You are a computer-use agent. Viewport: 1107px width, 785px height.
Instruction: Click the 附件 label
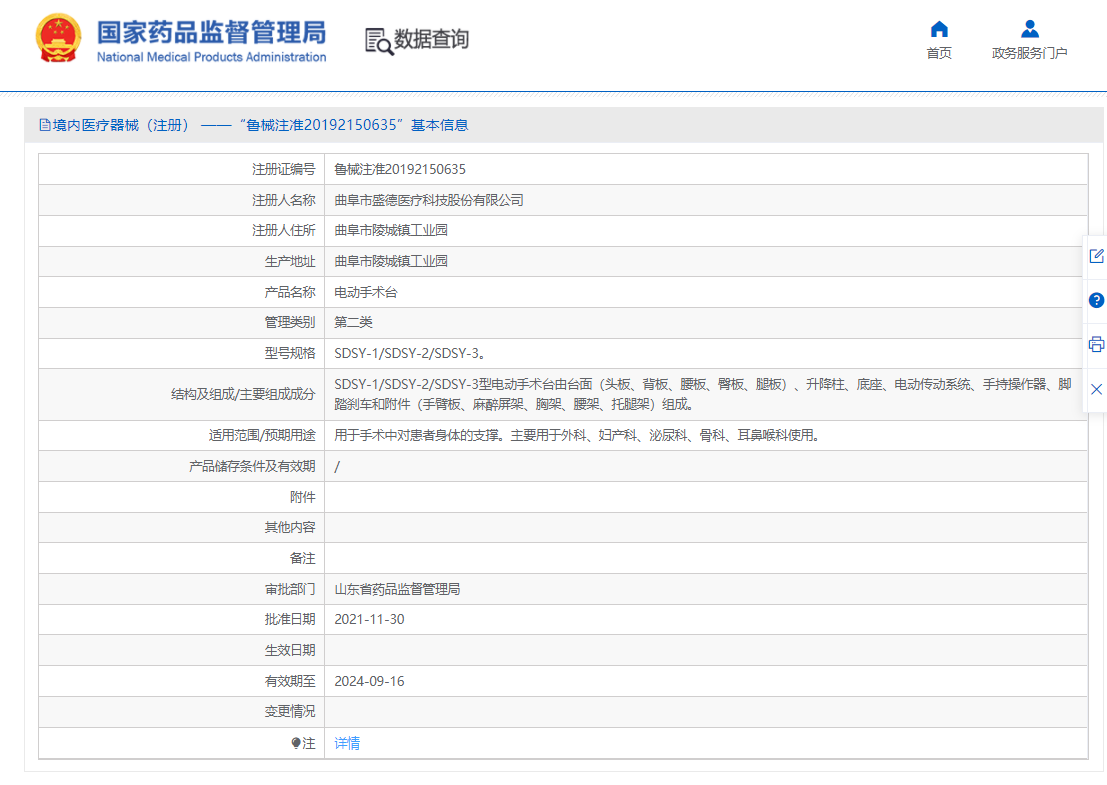pos(303,497)
